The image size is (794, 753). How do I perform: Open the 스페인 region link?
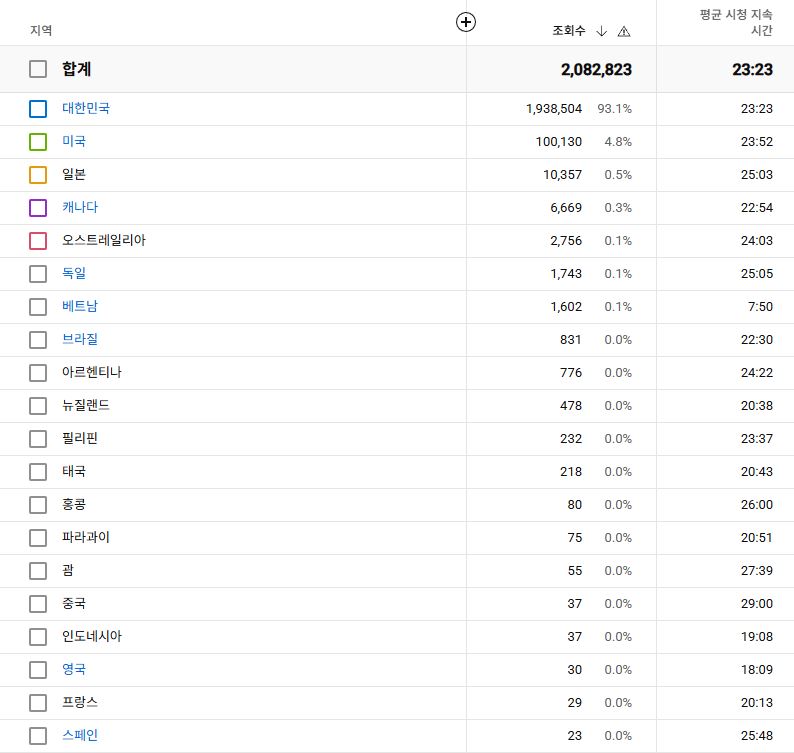79,736
